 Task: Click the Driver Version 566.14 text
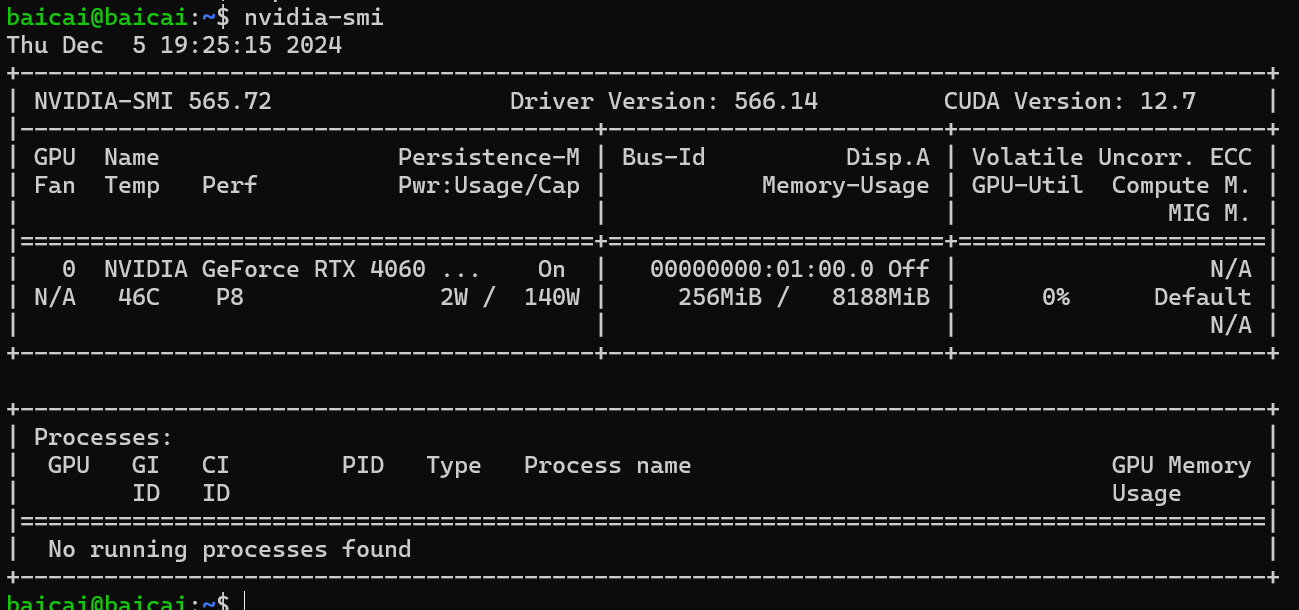664,101
